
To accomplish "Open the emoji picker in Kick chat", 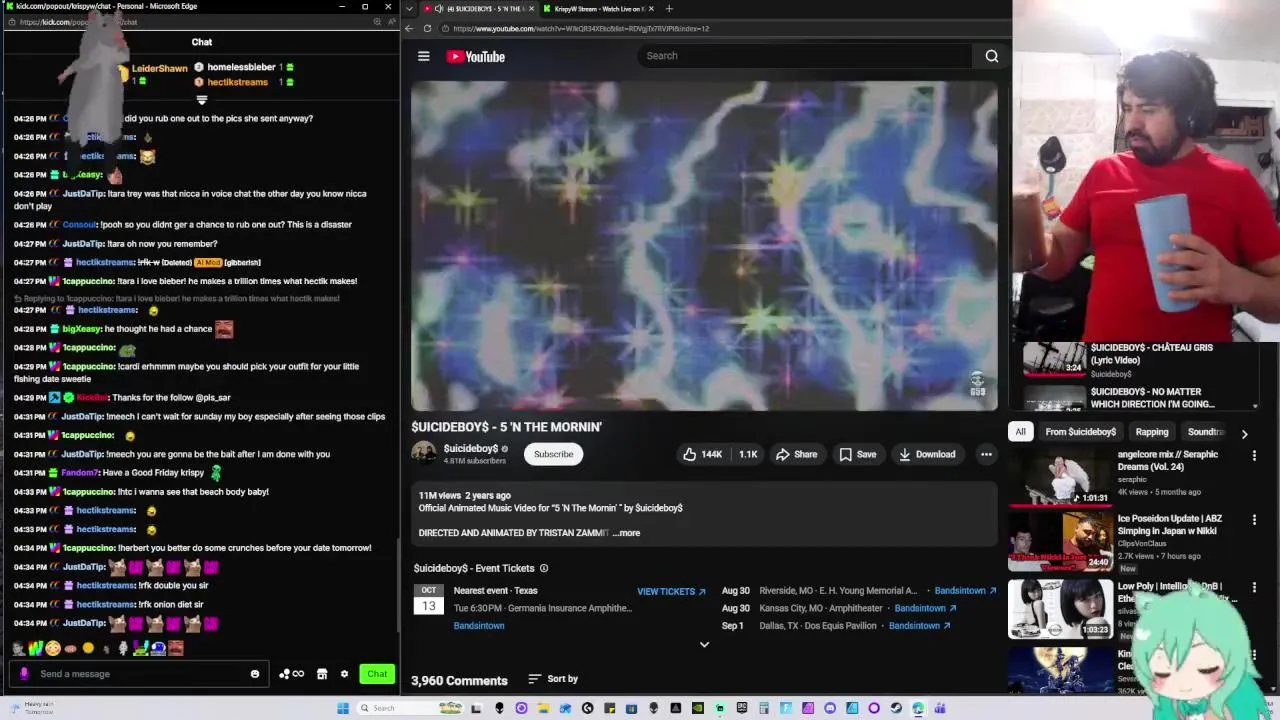I will click(x=255, y=674).
